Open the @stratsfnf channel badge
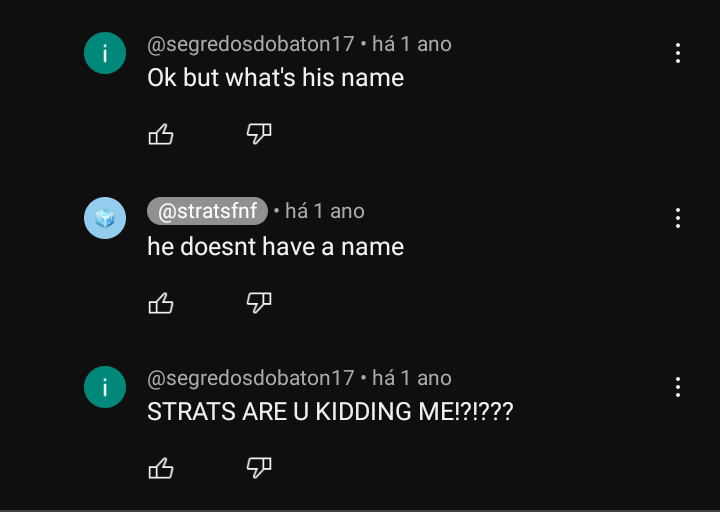The height and width of the screenshot is (512, 720). [x=208, y=211]
